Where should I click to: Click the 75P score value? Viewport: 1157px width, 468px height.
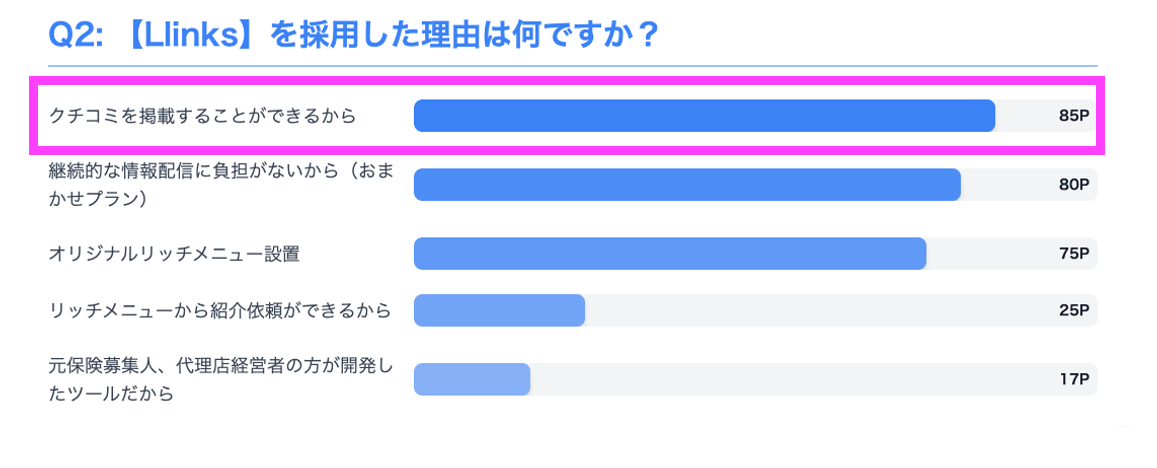coord(1073,254)
